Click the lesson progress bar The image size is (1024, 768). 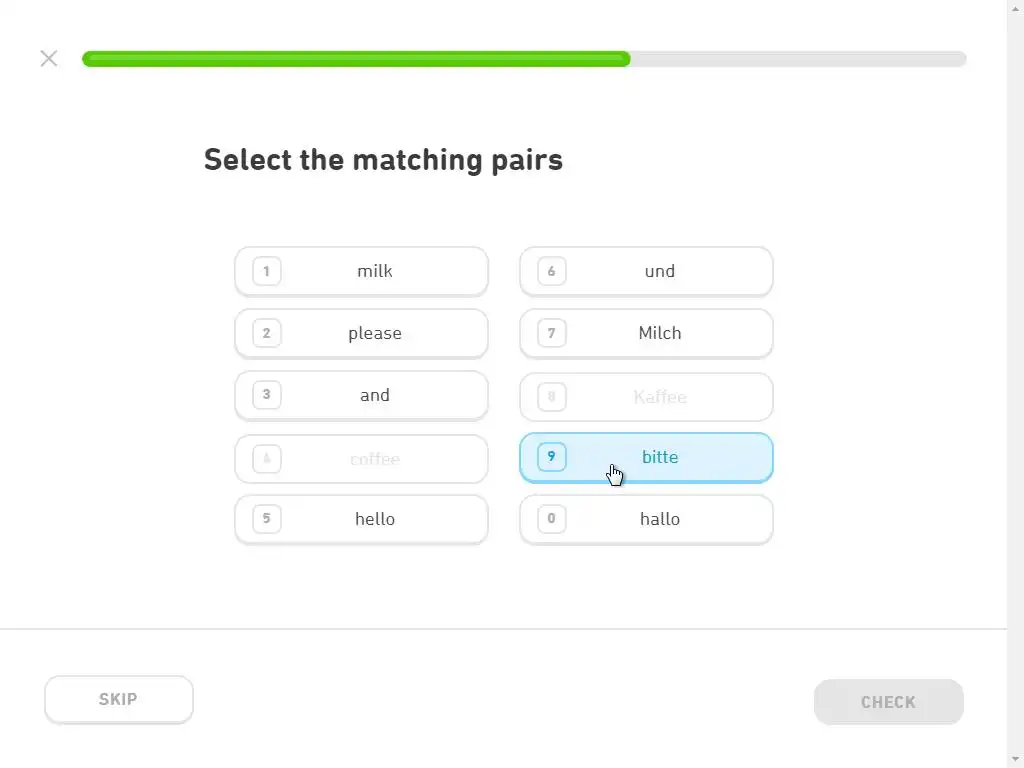[x=524, y=59]
